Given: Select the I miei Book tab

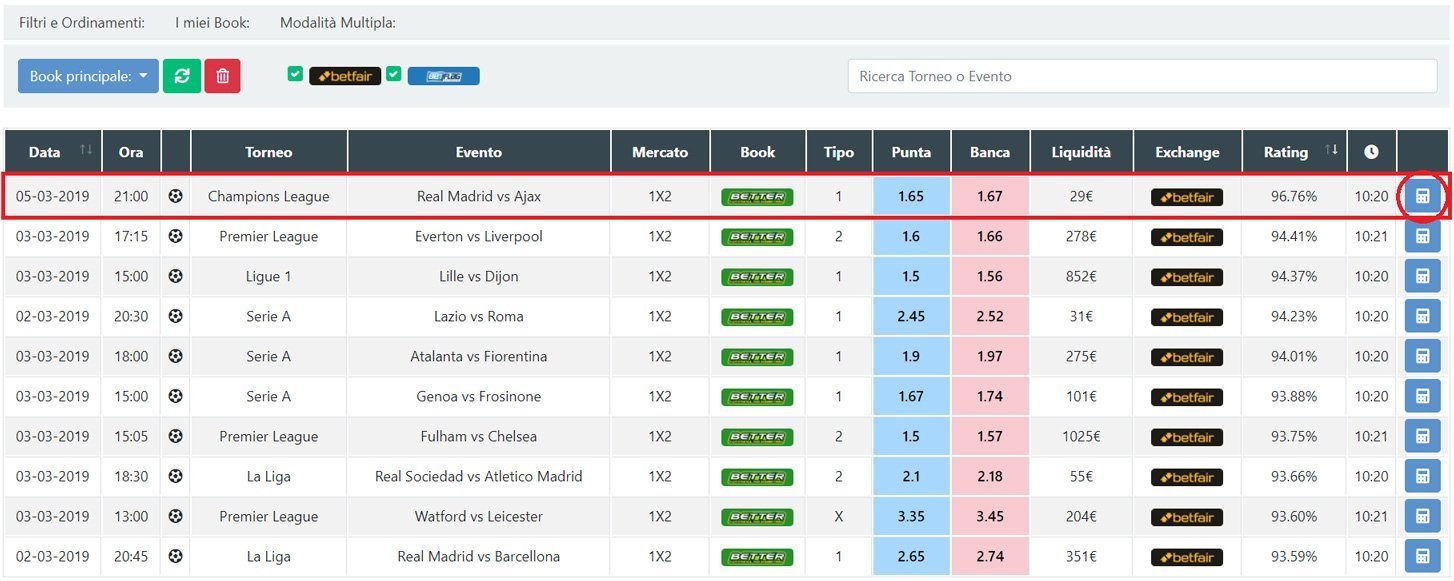Looking at the screenshot, I should tap(212, 22).
